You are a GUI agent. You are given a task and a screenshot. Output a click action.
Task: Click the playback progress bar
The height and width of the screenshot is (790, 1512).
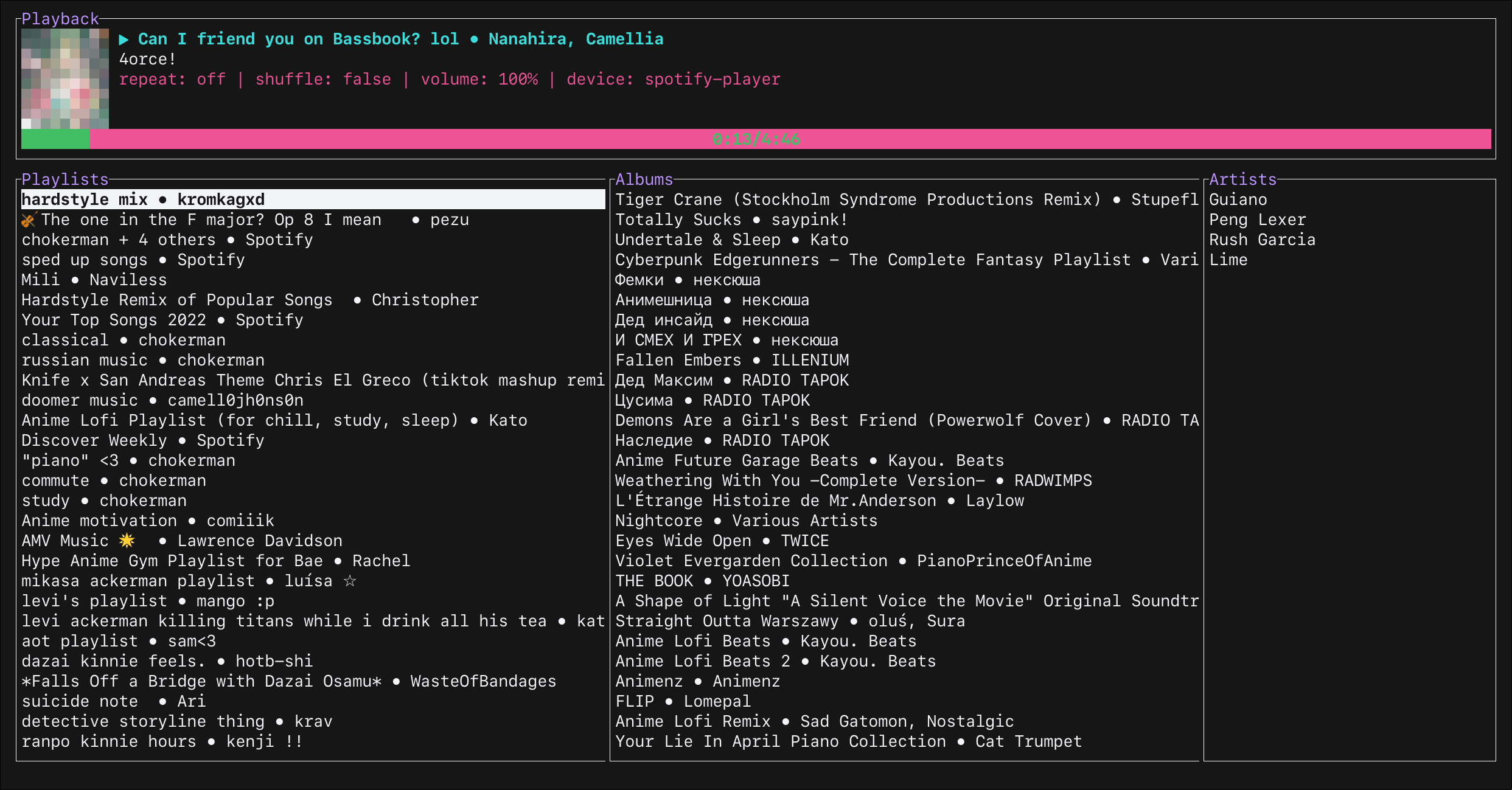click(x=756, y=139)
